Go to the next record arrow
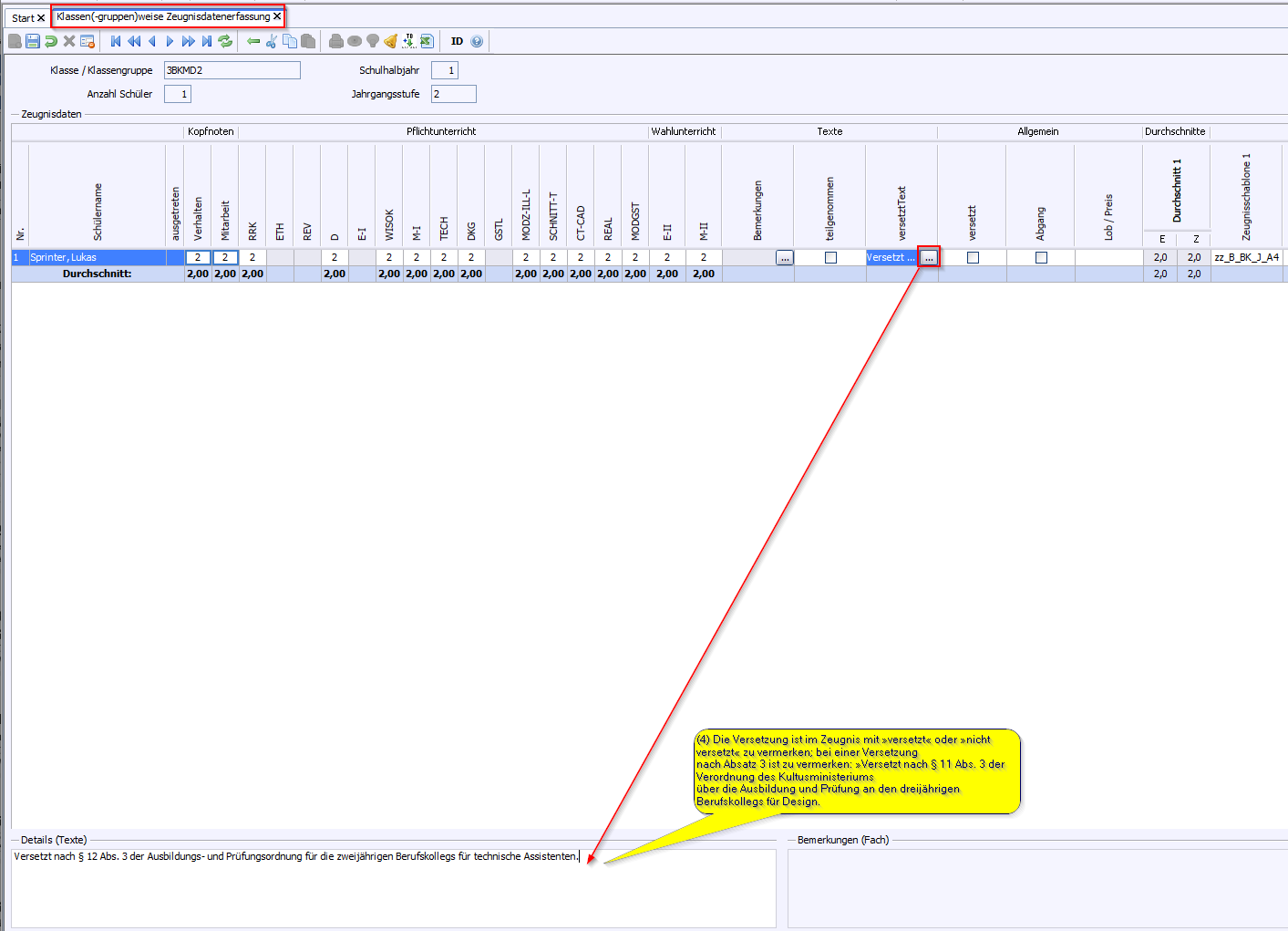 pyautogui.click(x=170, y=41)
